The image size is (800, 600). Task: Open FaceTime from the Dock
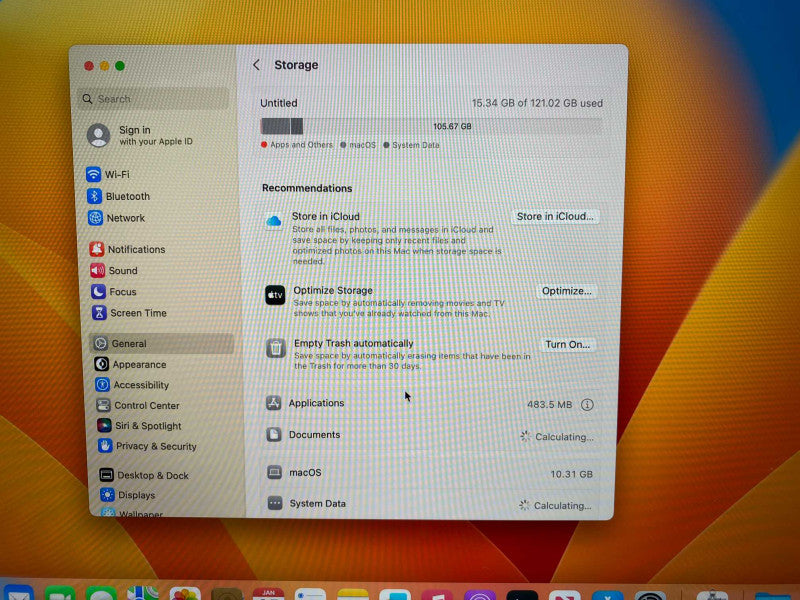(x=60, y=594)
